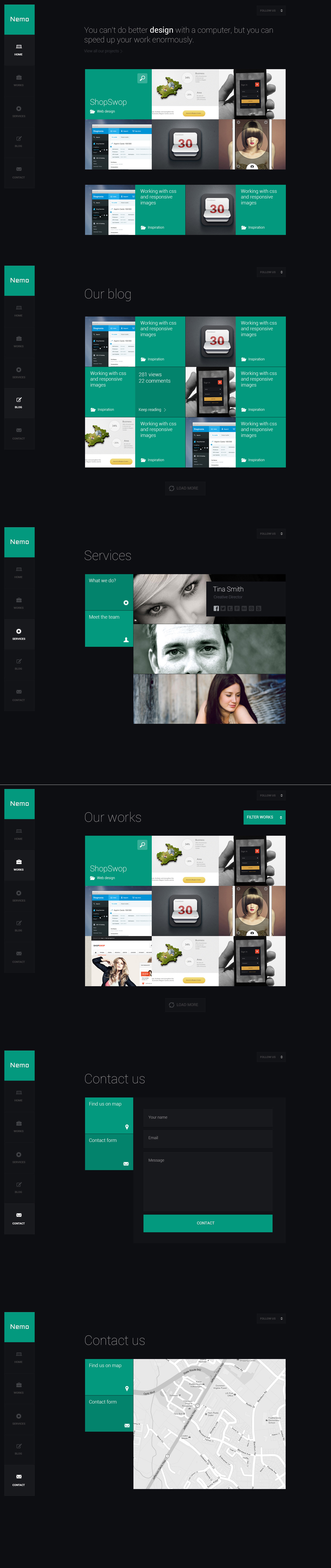The image size is (331, 1568).
Task: Click Load More under the Our blog grid
Action: click(x=185, y=488)
